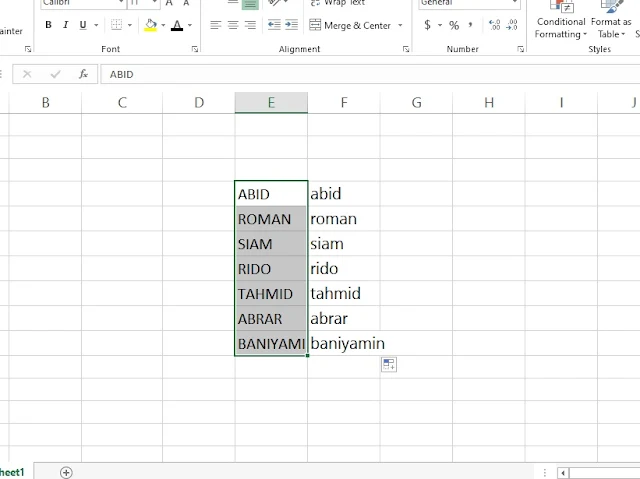Open fill color dropdown arrow

[163, 25]
